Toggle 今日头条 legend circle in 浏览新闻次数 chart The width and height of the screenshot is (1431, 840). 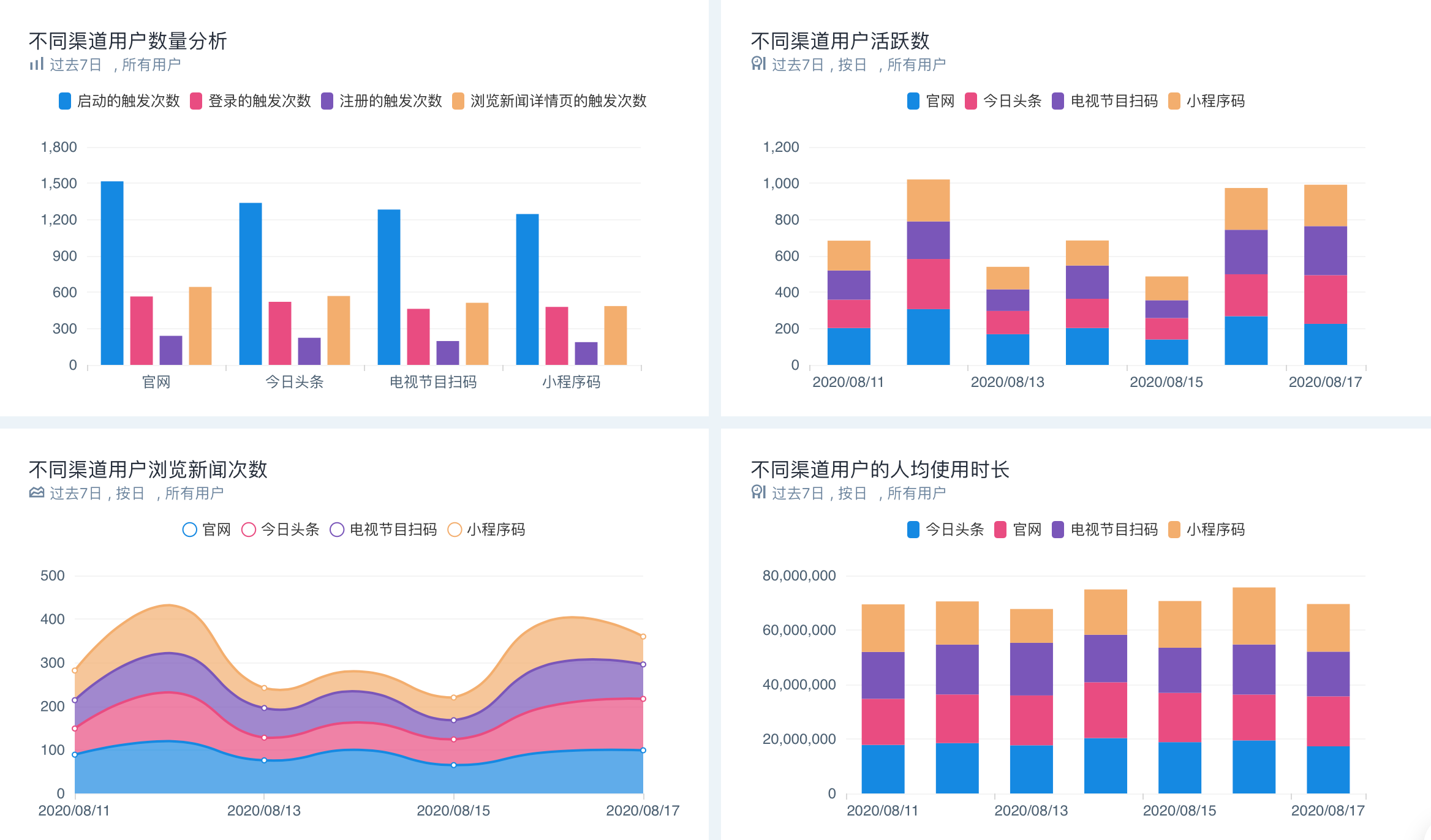[x=249, y=530]
